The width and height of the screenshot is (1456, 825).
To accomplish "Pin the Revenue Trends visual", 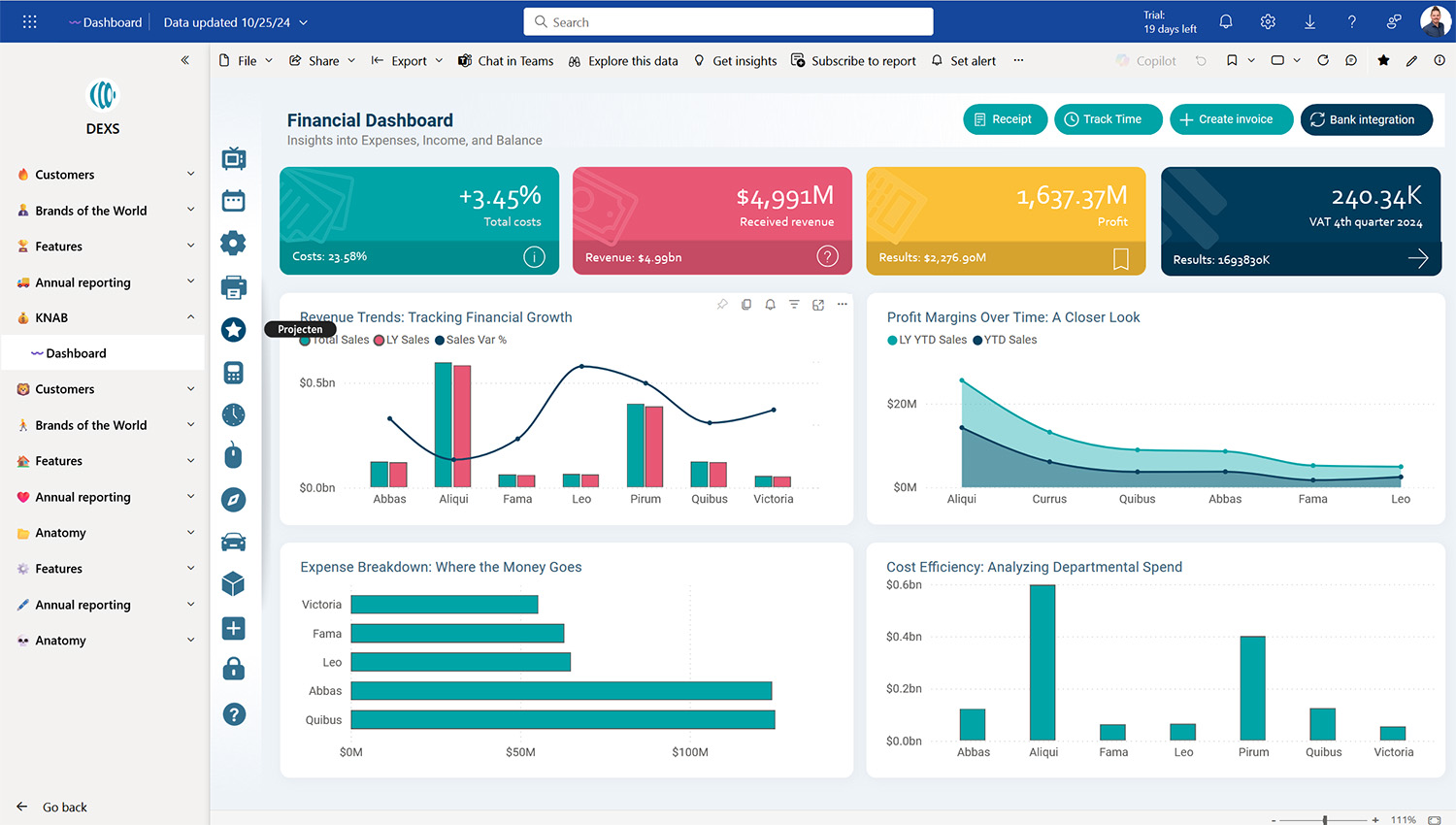I will pos(722,304).
